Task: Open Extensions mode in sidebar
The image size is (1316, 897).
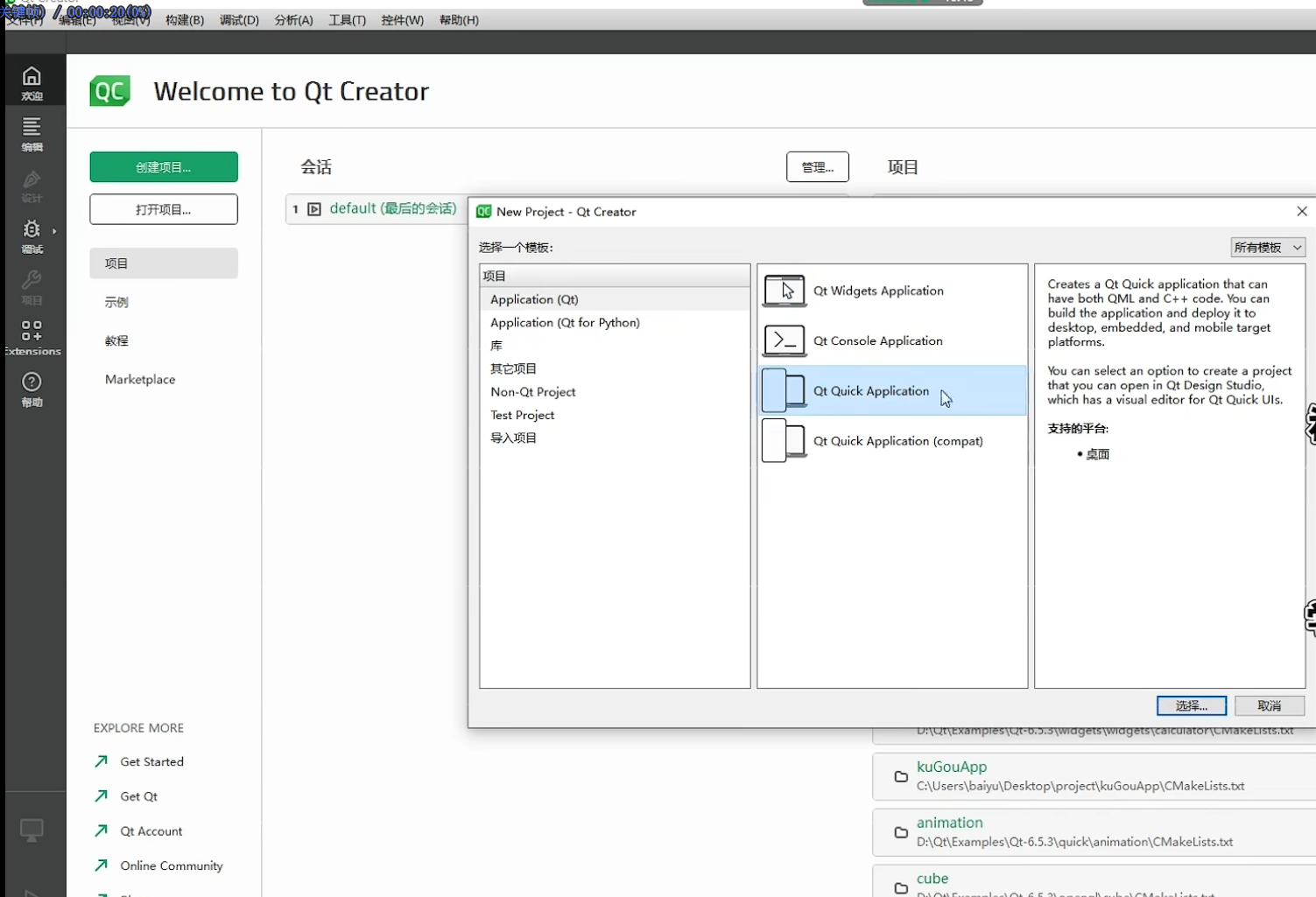Action: (x=32, y=337)
